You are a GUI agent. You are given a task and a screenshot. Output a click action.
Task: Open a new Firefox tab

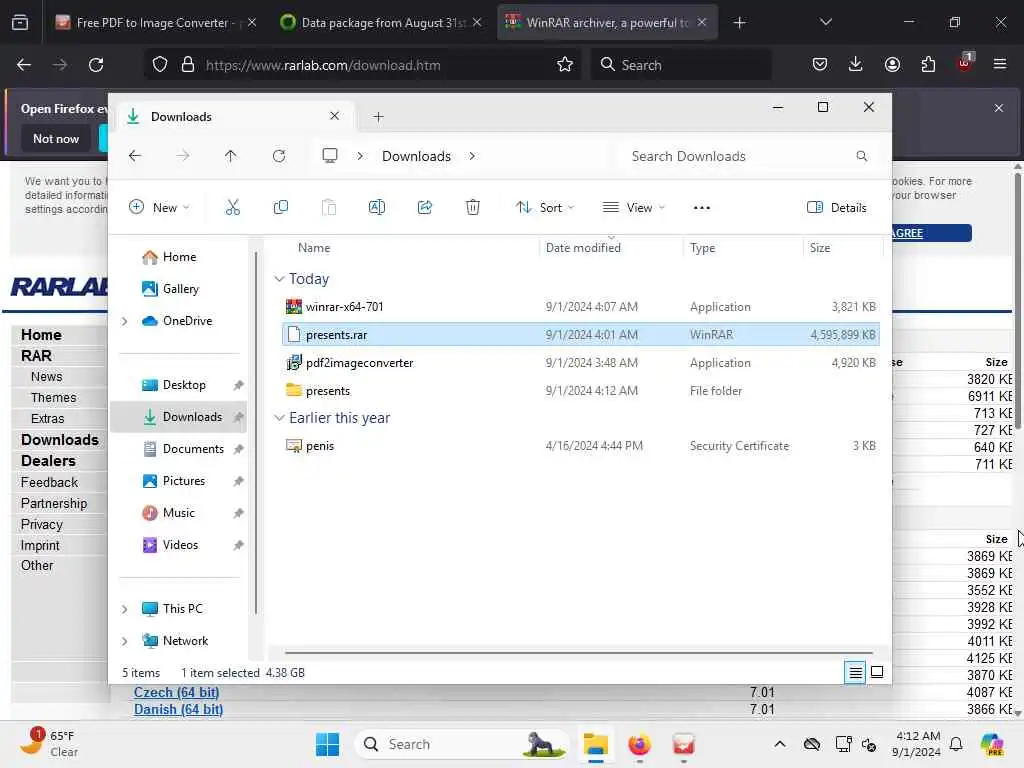tap(739, 23)
